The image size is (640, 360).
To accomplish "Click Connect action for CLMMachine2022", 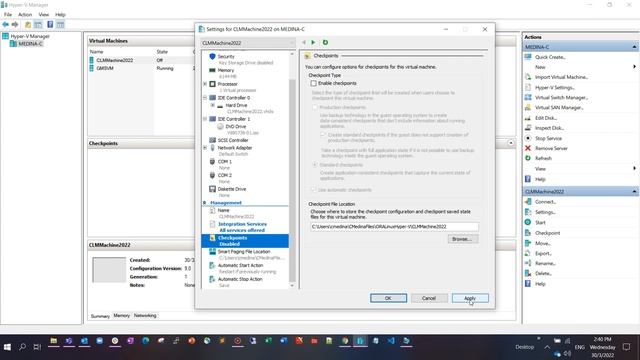I will (545, 202).
